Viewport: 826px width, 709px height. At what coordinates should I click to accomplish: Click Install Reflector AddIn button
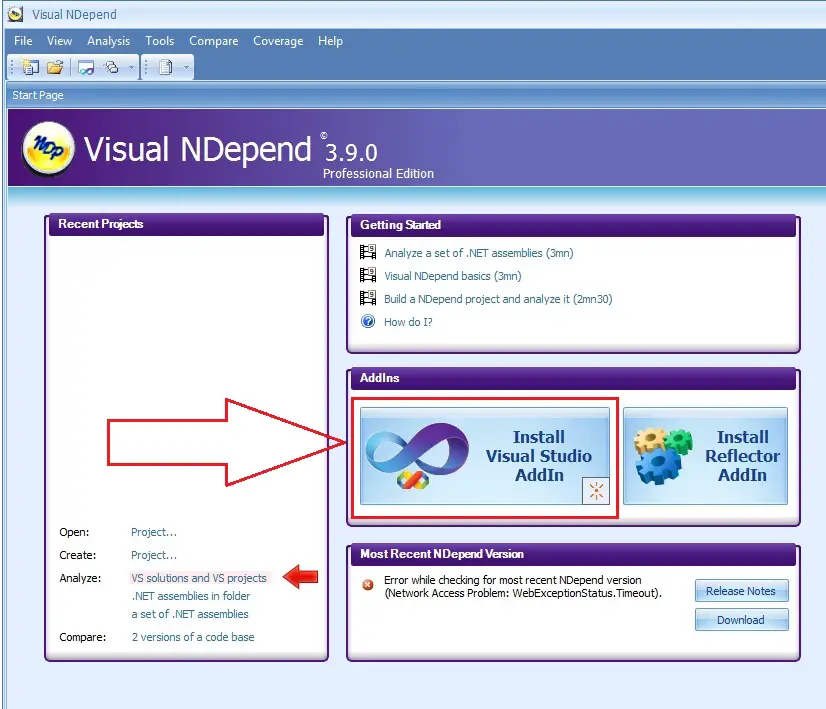click(705, 456)
